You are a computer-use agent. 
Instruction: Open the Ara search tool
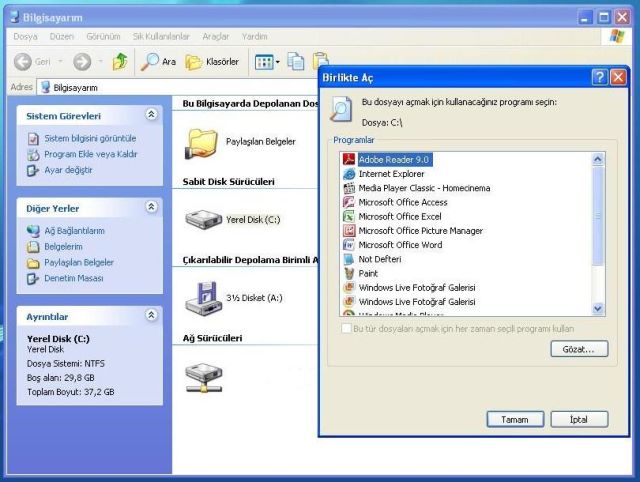point(158,62)
